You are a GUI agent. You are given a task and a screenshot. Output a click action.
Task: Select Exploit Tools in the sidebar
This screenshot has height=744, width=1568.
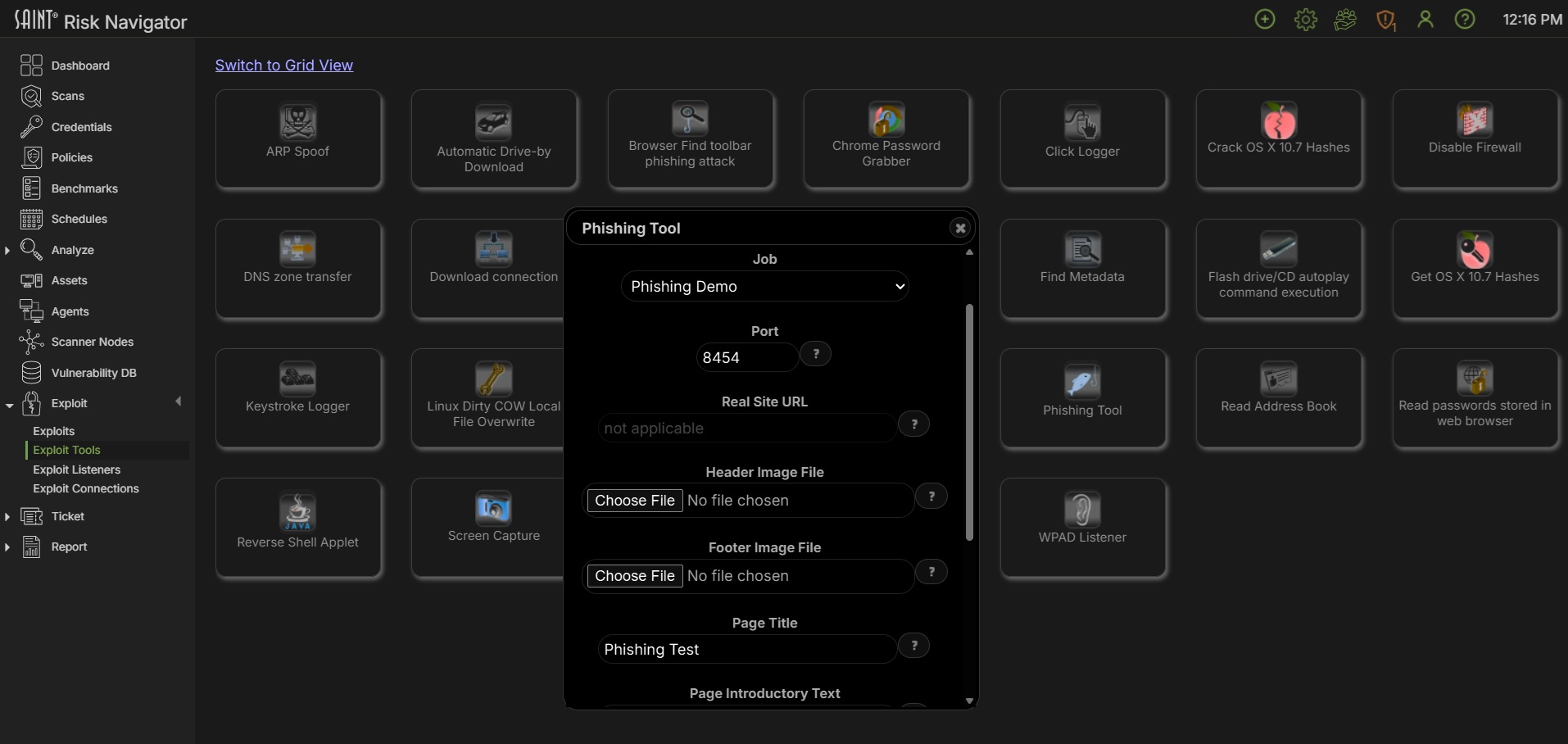(66, 450)
